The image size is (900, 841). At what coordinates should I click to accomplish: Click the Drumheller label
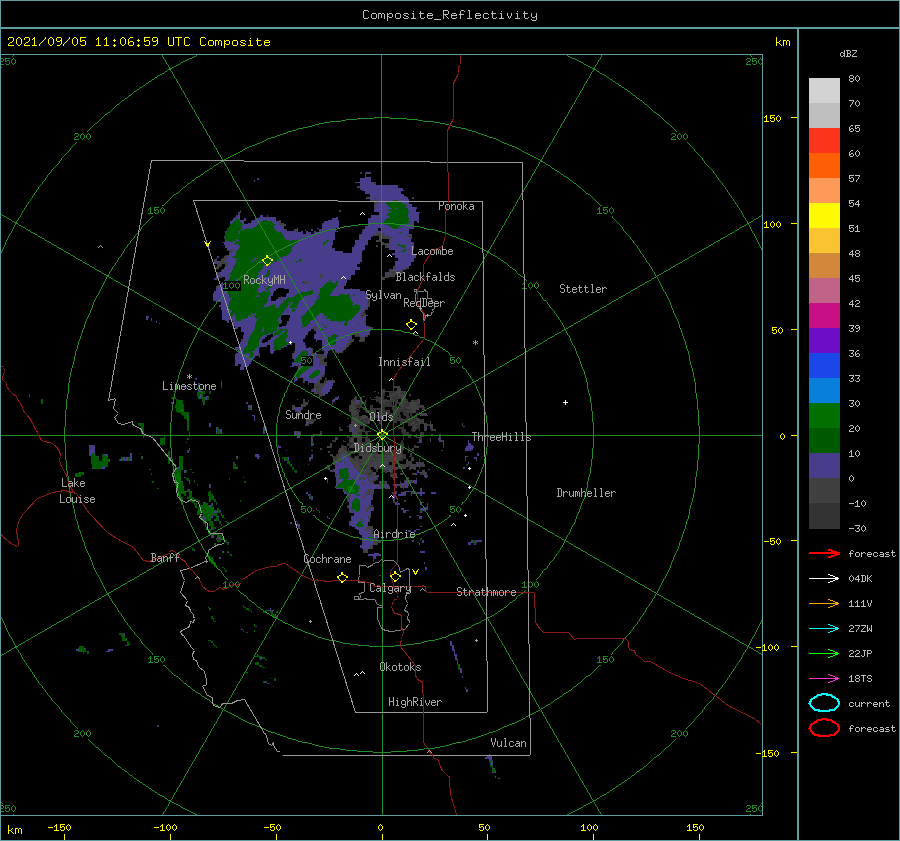point(586,493)
